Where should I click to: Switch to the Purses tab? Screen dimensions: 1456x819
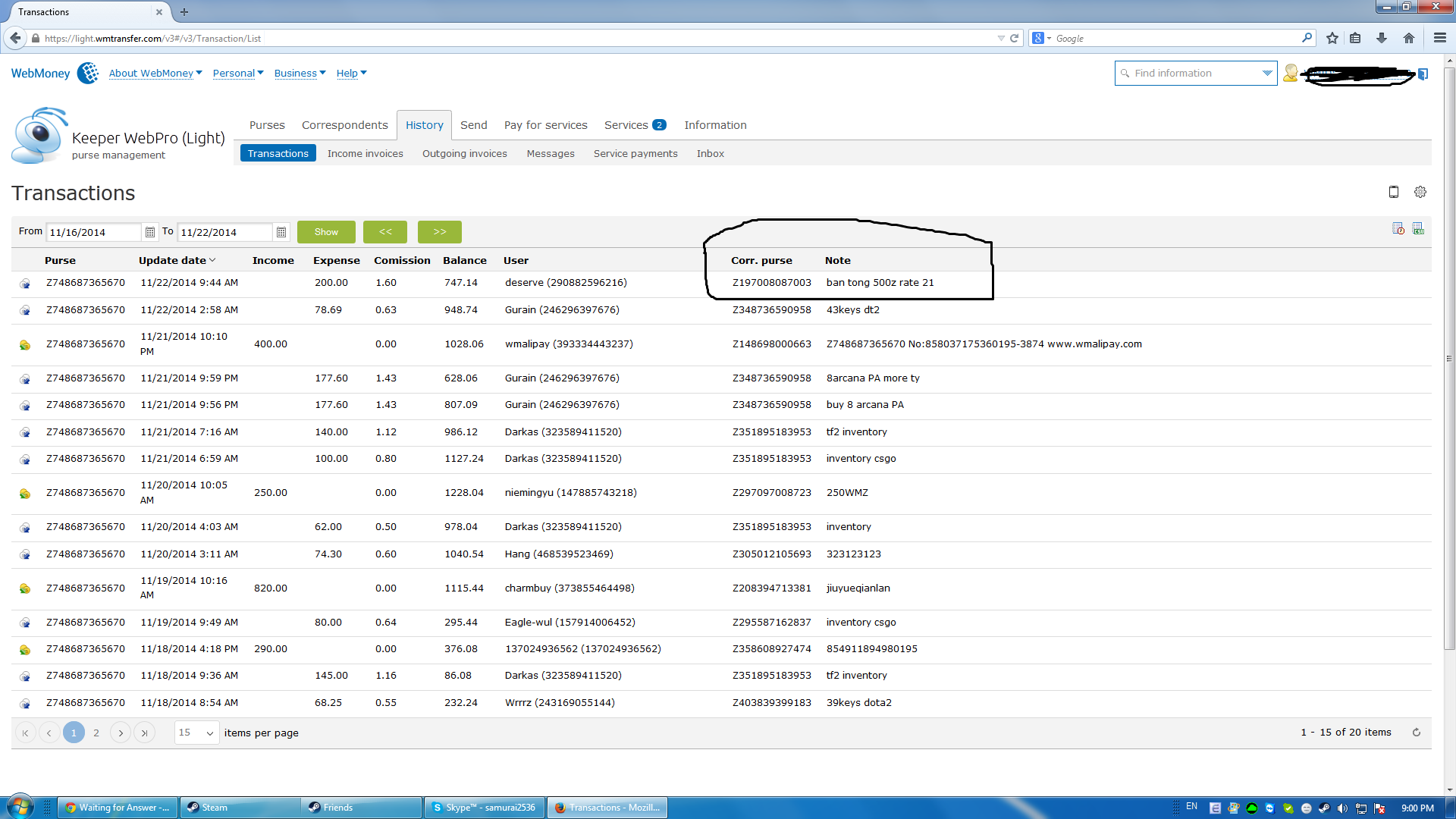267,125
